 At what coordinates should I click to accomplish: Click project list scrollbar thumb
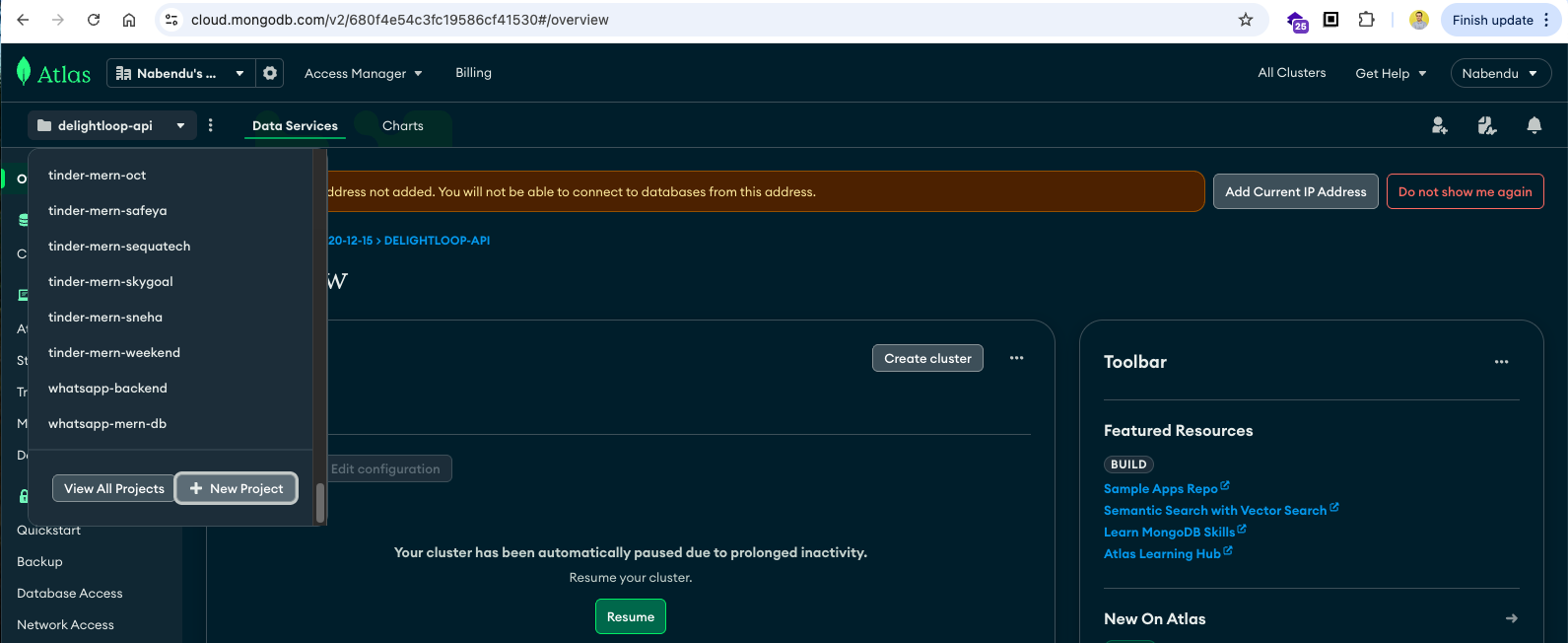click(319, 503)
